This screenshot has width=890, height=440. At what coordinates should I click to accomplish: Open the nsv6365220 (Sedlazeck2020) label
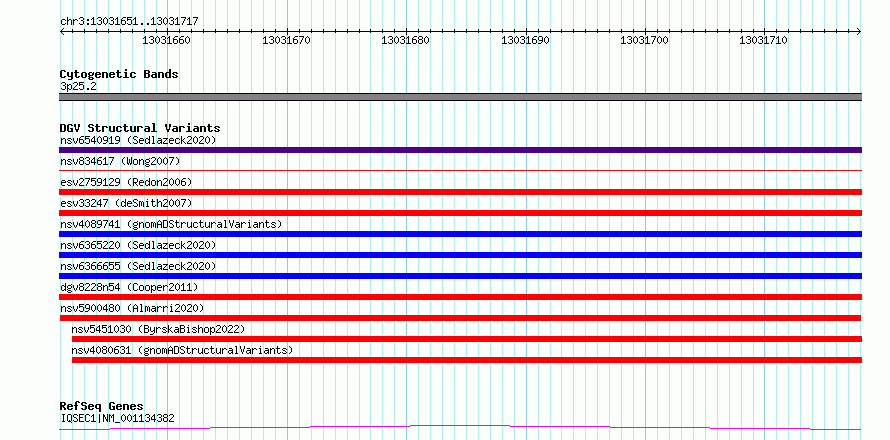coord(138,245)
